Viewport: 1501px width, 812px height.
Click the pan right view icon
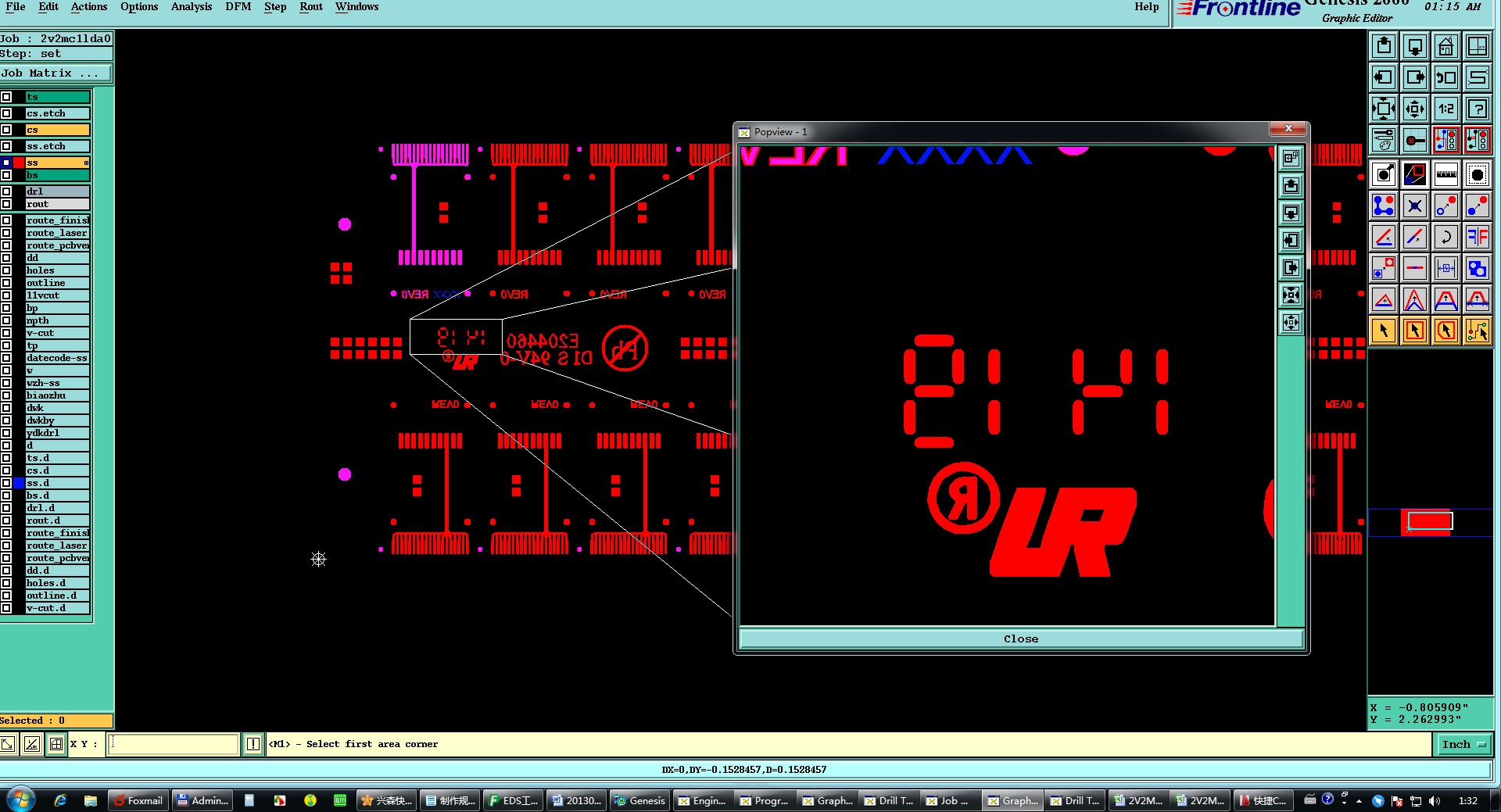[1415, 77]
